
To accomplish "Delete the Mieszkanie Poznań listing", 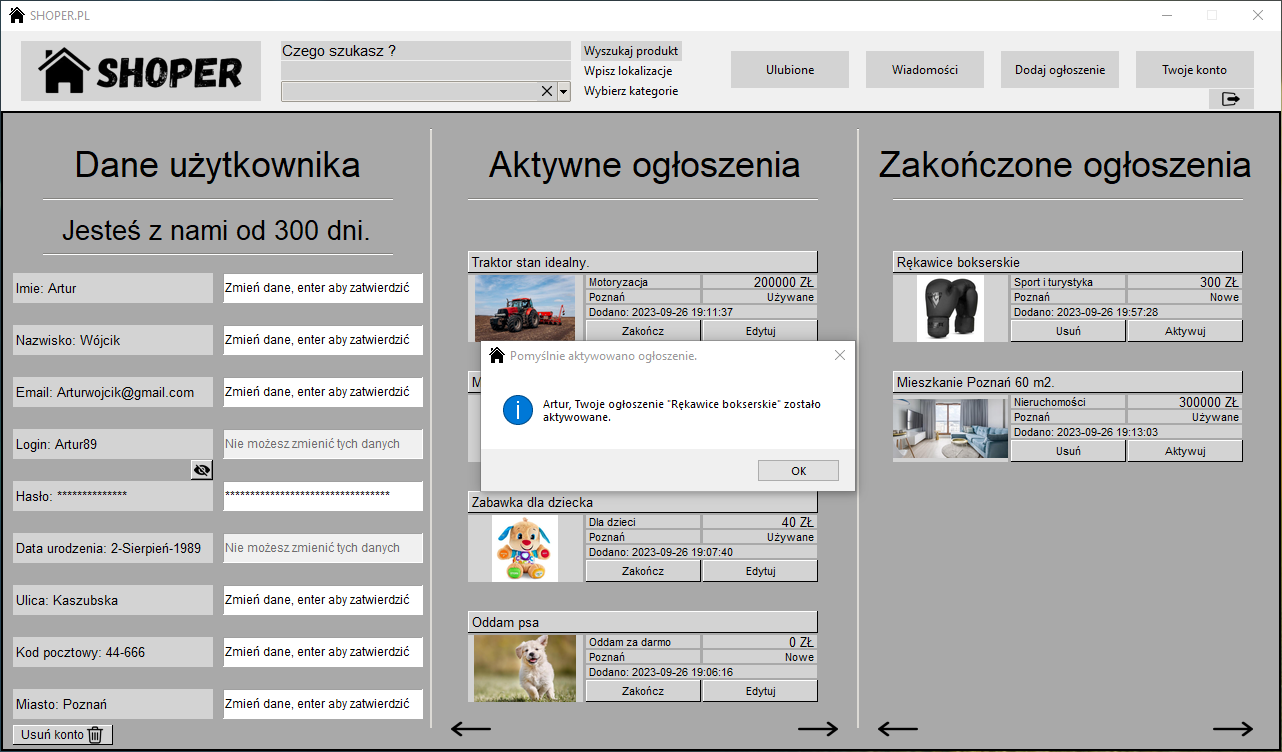I will (x=1068, y=451).
